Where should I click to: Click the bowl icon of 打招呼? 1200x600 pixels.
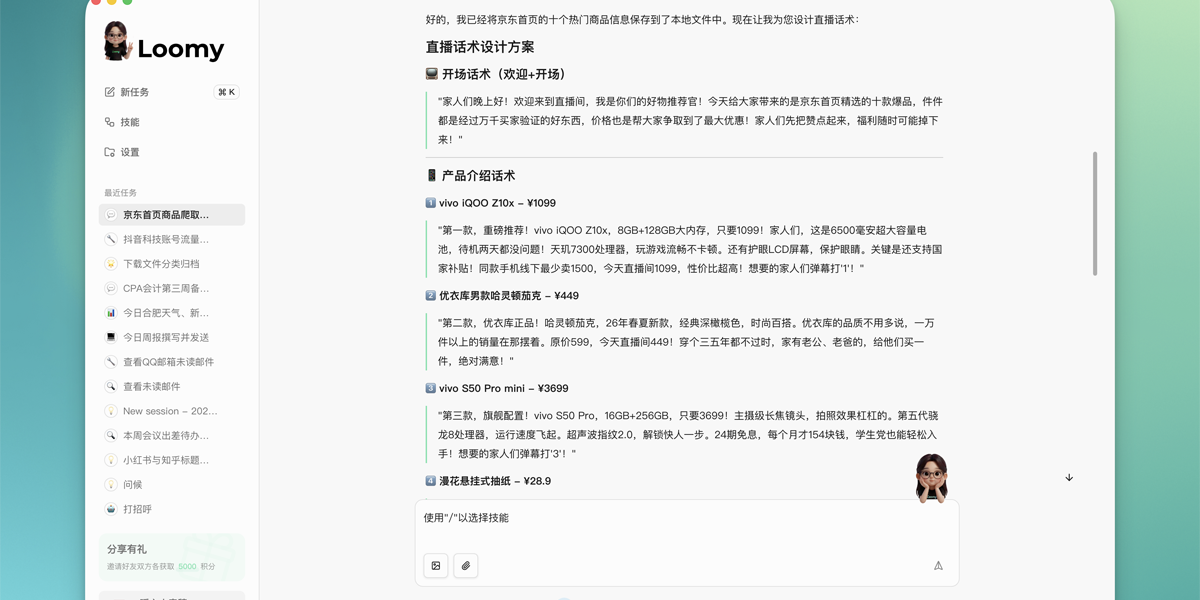pyautogui.click(x=111, y=509)
